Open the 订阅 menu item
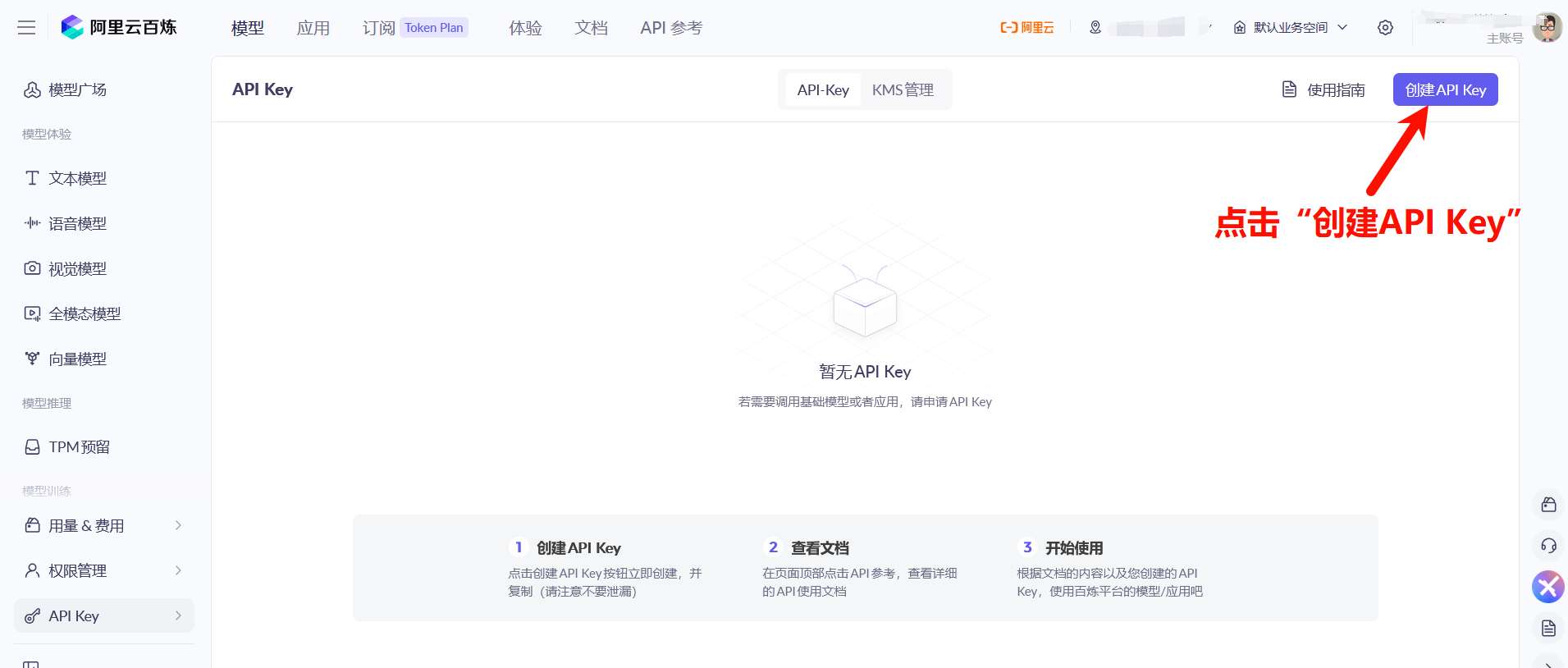This screenshot has height=668, width=1568. point(379,28)
